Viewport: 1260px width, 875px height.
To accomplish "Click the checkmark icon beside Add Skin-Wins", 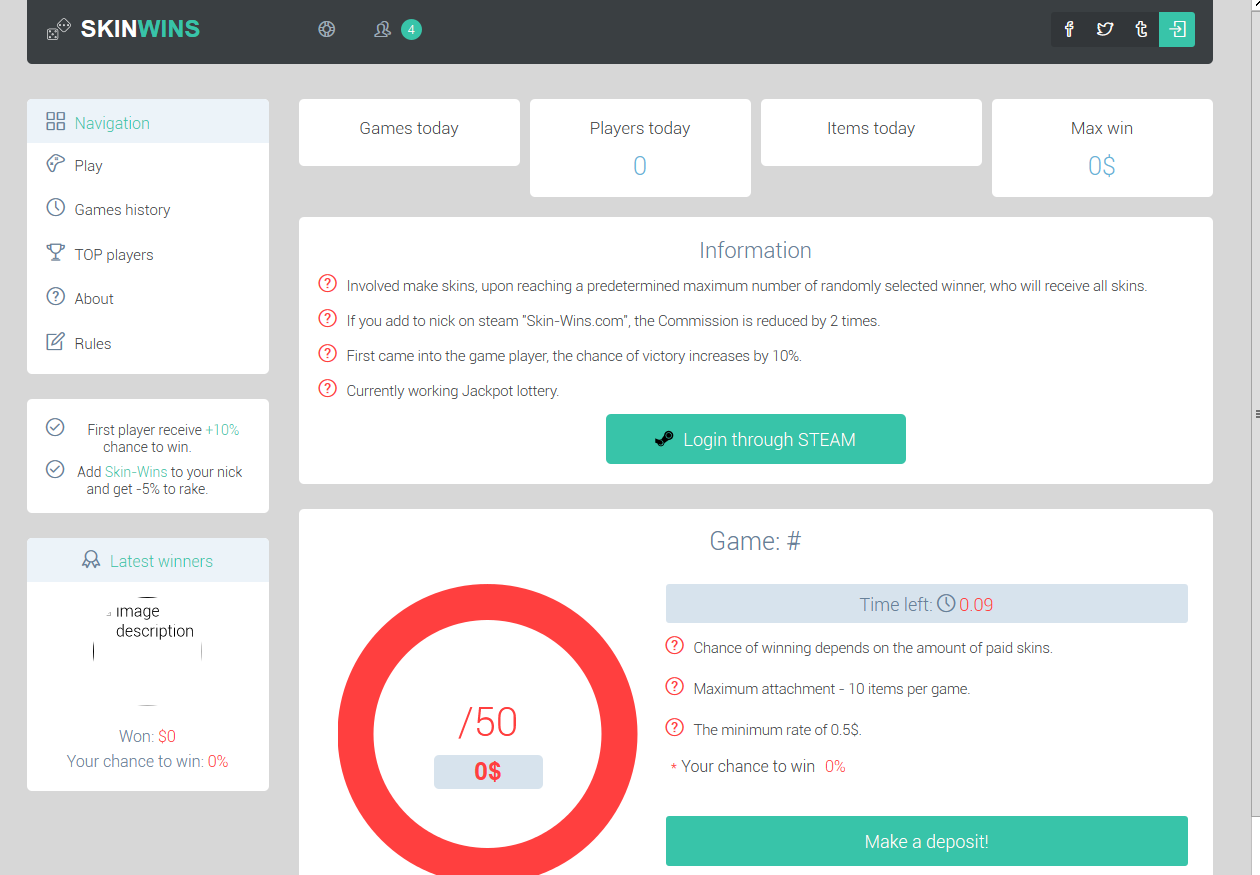I will (x=56, y=469).
